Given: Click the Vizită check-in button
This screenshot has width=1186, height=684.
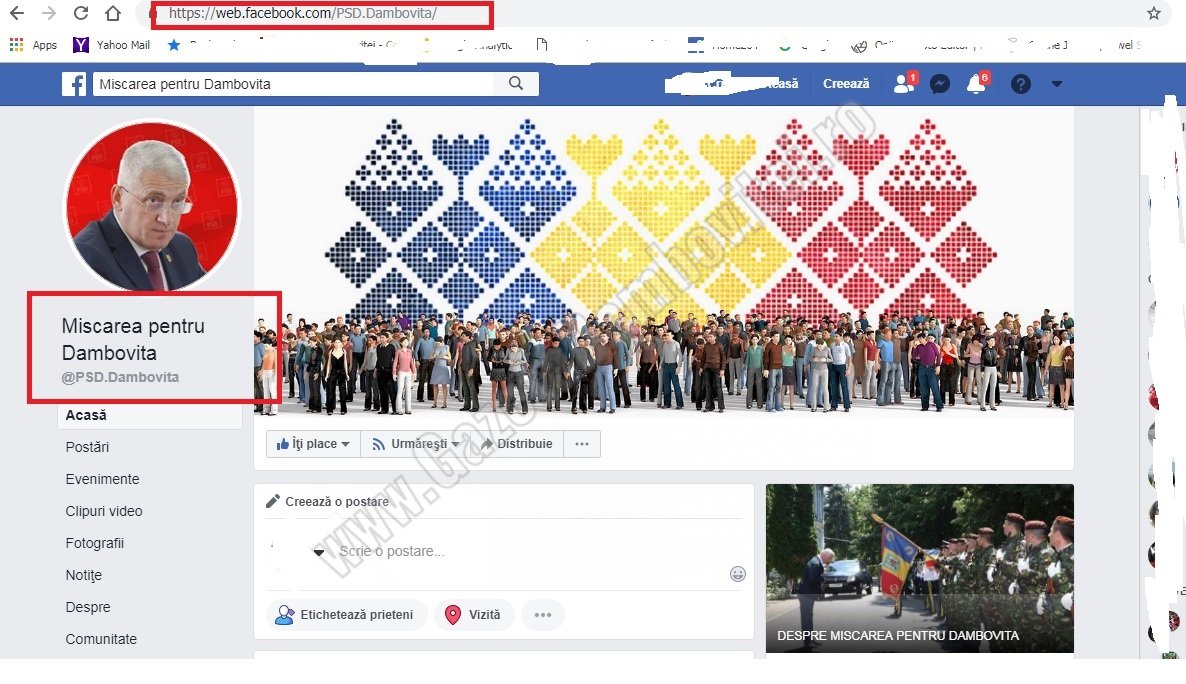Looking at the screenshot, I should point(473,614).
